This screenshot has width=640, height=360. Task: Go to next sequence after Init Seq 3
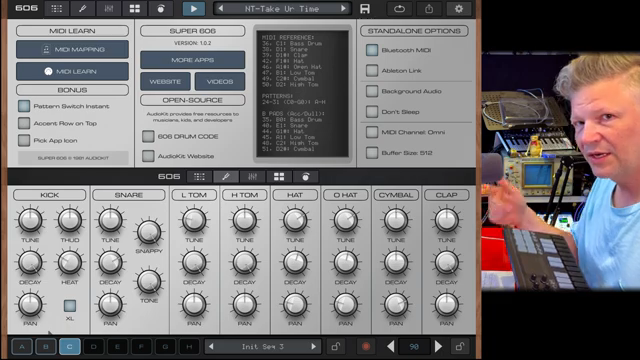point(313,347)
